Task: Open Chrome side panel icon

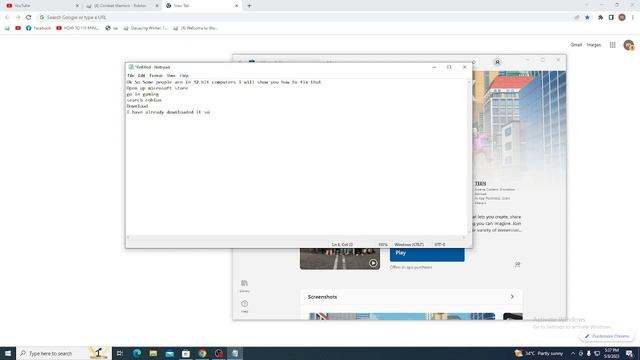Action: (611, 17)
